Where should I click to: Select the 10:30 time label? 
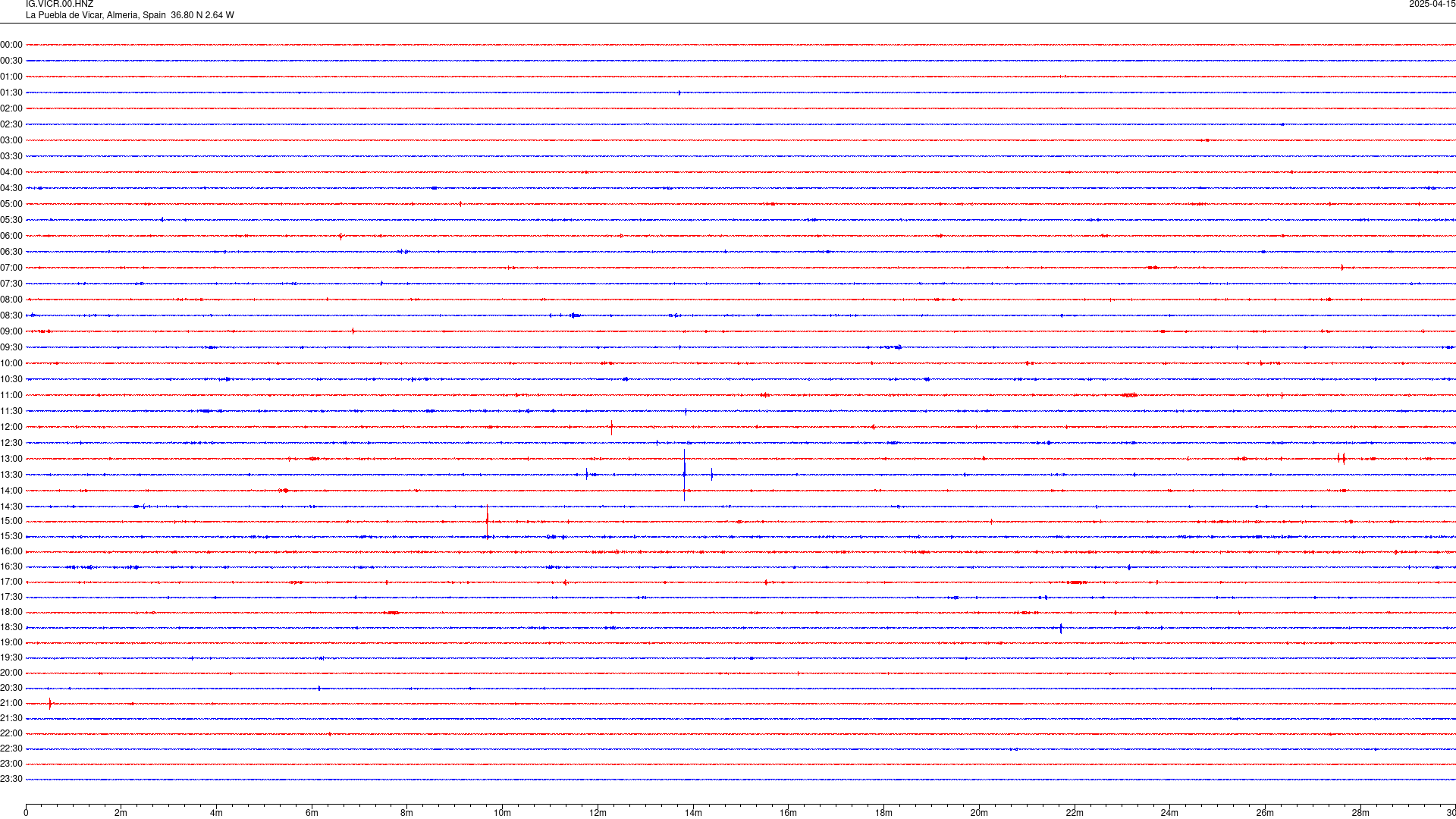coord(11,379)
